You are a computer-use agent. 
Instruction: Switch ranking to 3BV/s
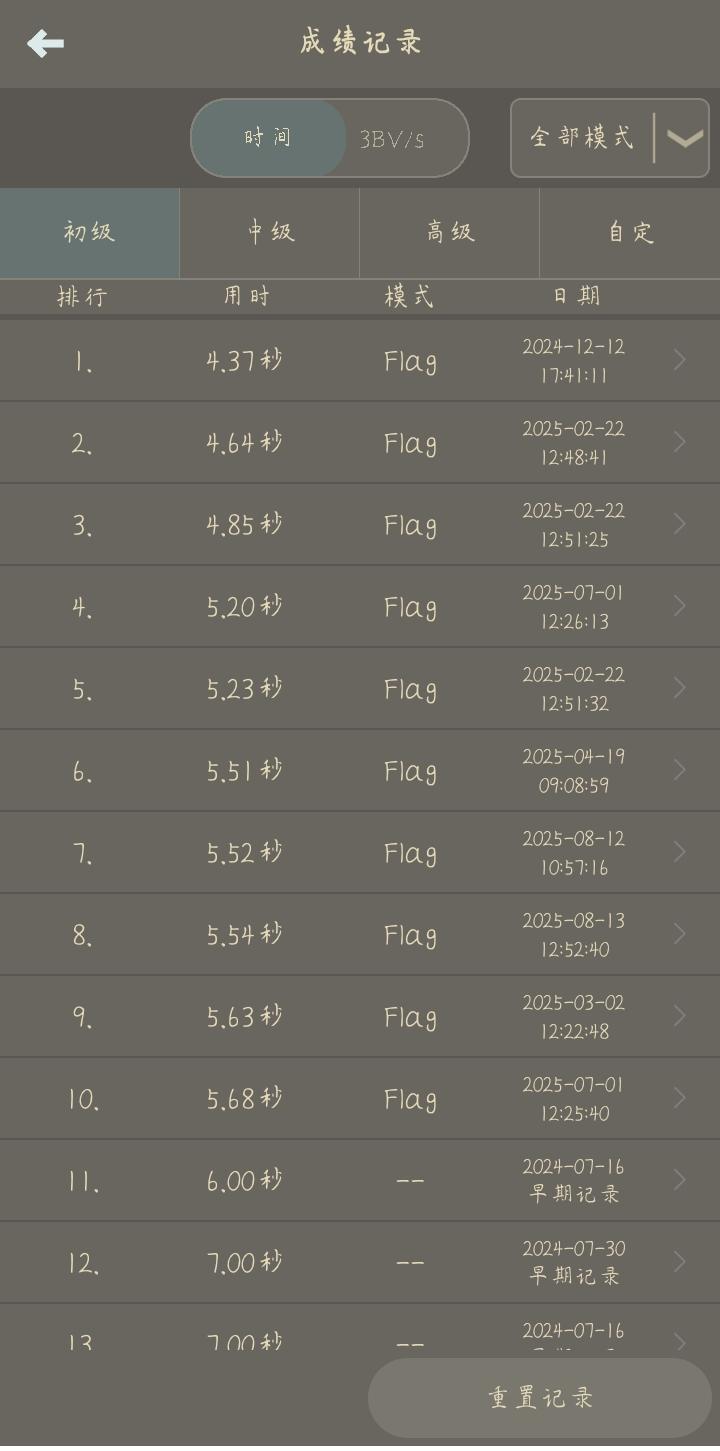(x=392, y=139)
